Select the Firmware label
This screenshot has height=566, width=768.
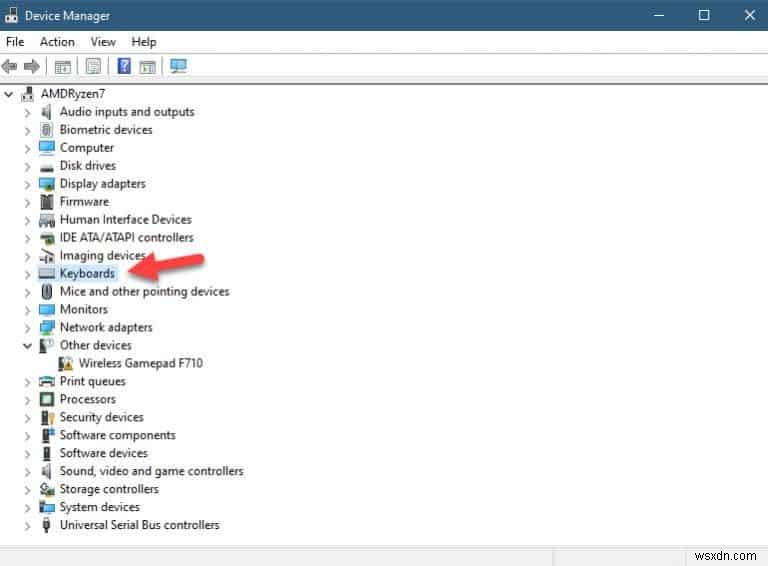tap(84, 202)
